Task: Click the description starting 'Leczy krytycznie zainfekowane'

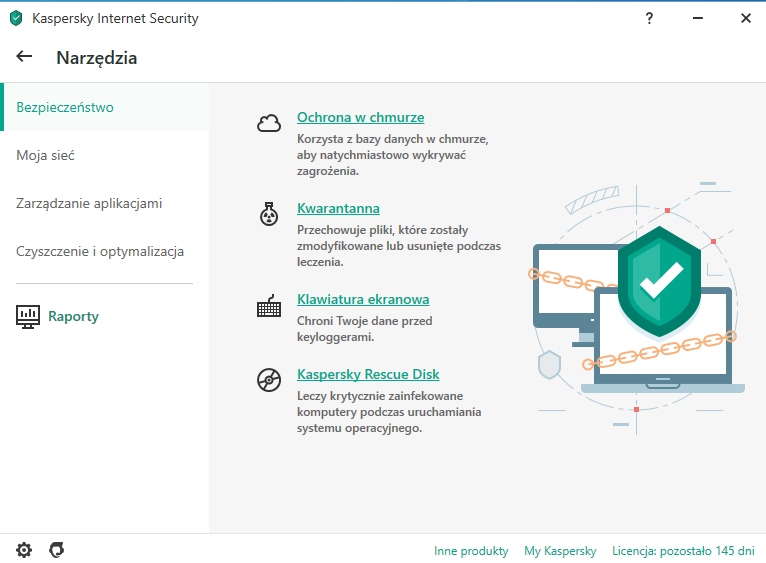Action: pos(389,412)
